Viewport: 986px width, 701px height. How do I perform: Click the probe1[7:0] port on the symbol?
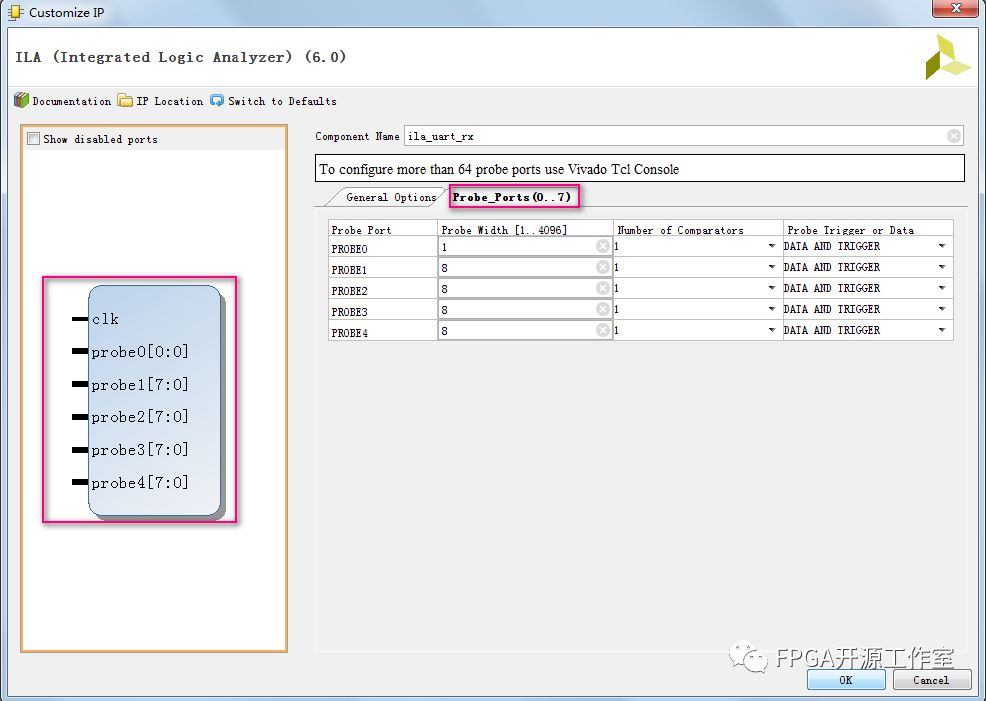point(139,385)
